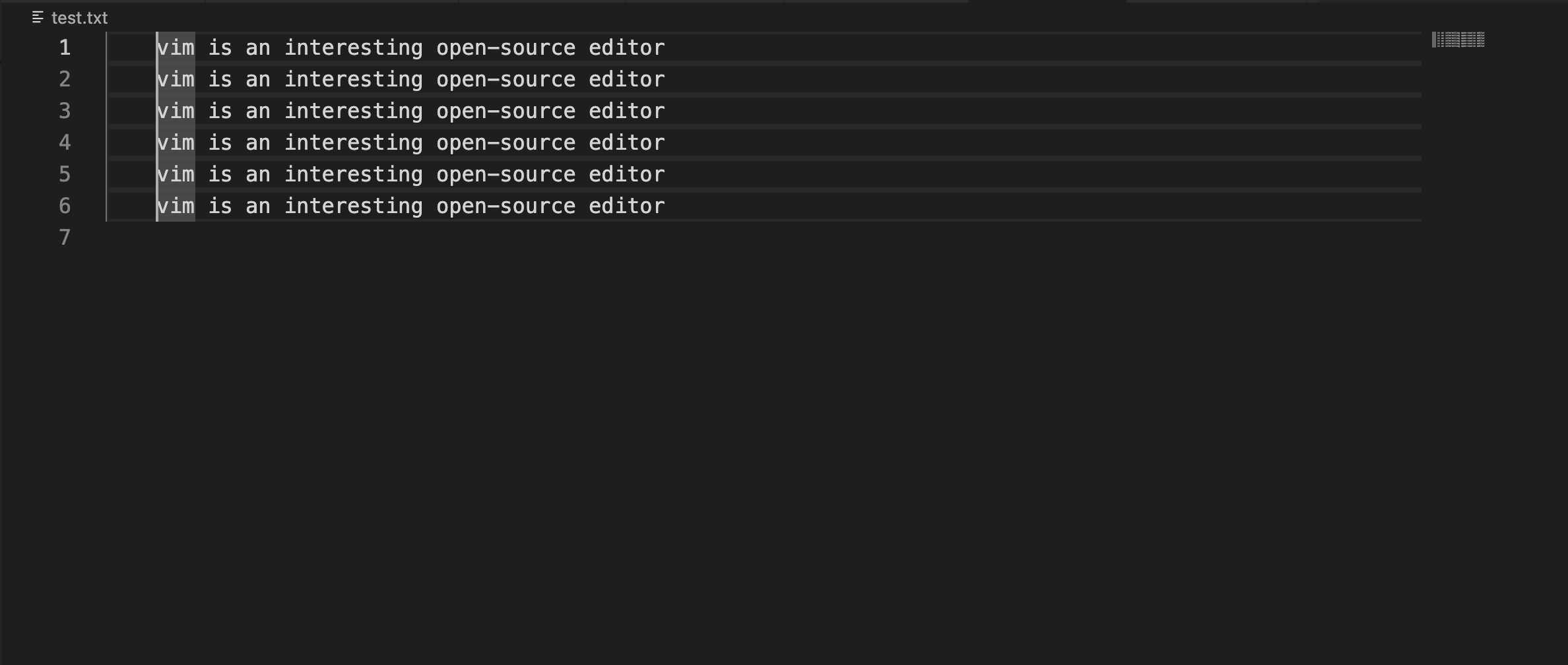The height and width of the screenshot is (665, 1568).
Task: Click the word 'open-source' on line 6
Action: tap(506, 206)
